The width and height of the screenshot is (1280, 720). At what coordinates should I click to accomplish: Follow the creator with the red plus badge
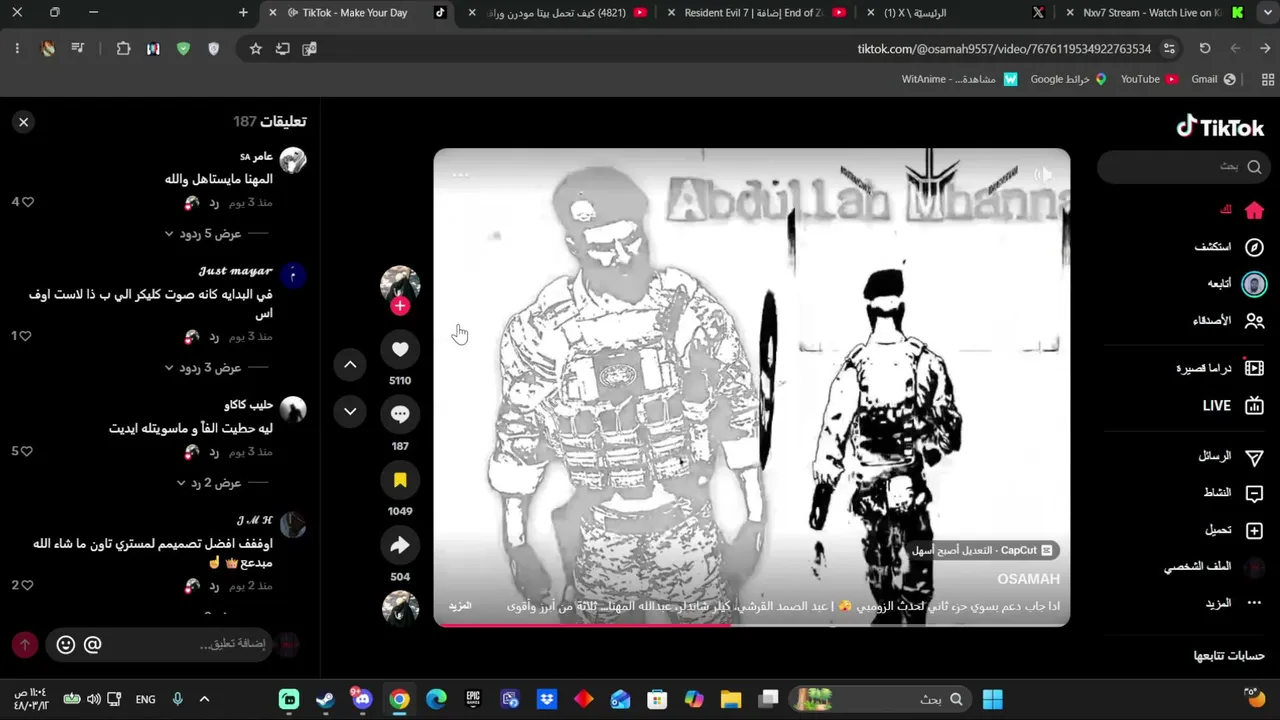click(x=400, y=306)
